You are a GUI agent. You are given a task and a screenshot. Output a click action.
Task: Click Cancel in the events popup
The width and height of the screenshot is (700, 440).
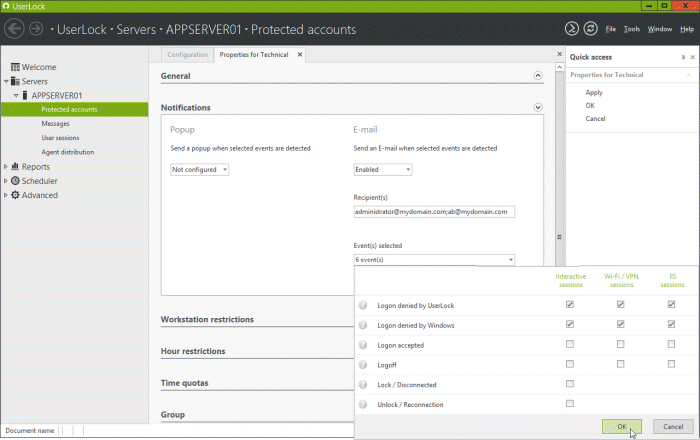pyautogui.click(x=673, y=427)
